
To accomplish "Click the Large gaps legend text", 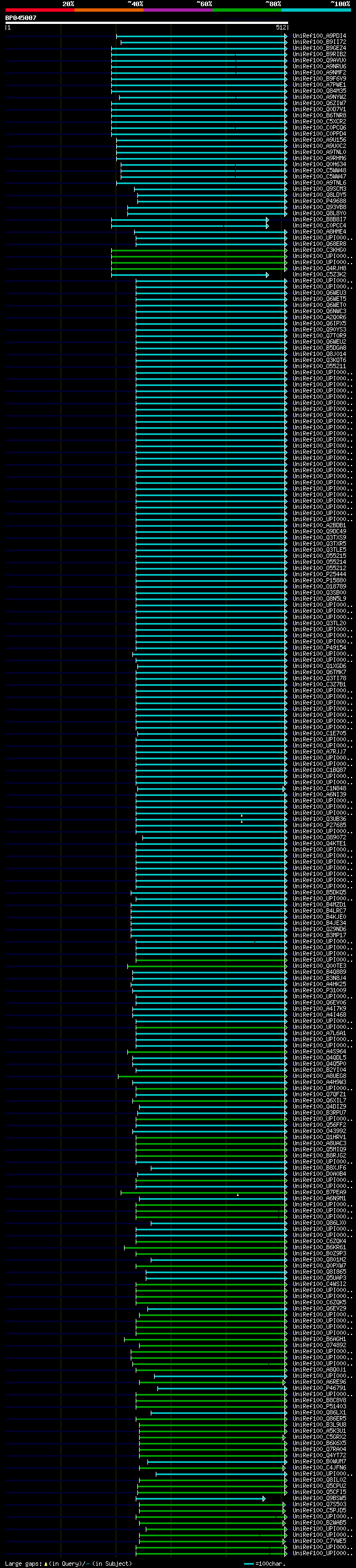I will [69, 1564].
